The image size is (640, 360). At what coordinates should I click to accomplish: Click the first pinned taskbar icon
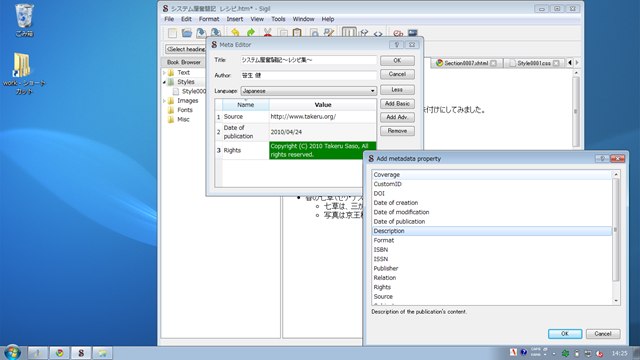click(38, 353)
